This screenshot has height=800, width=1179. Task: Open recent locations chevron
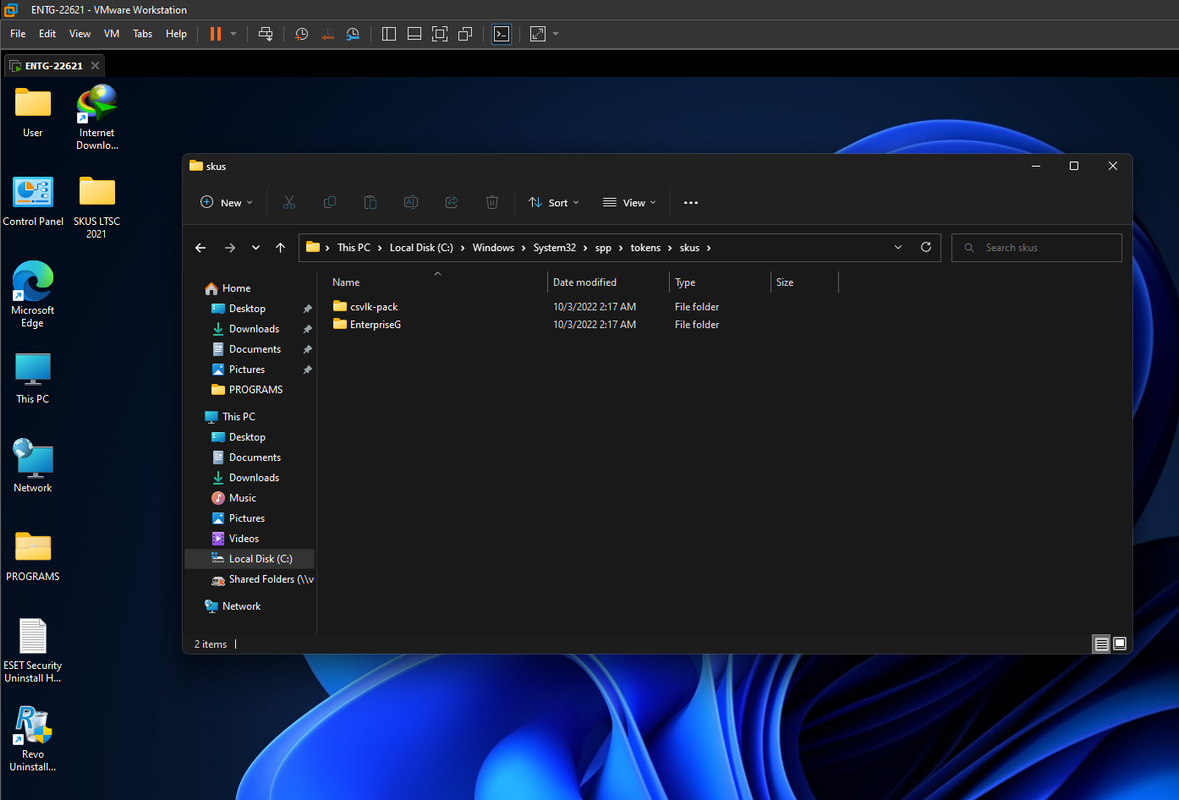tap(256, 247)
